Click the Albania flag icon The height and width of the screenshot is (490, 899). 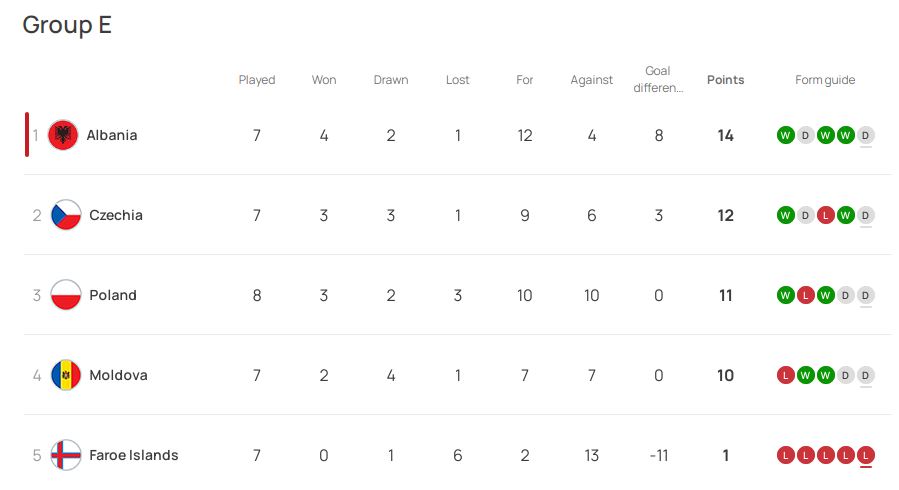pos(63,135)
